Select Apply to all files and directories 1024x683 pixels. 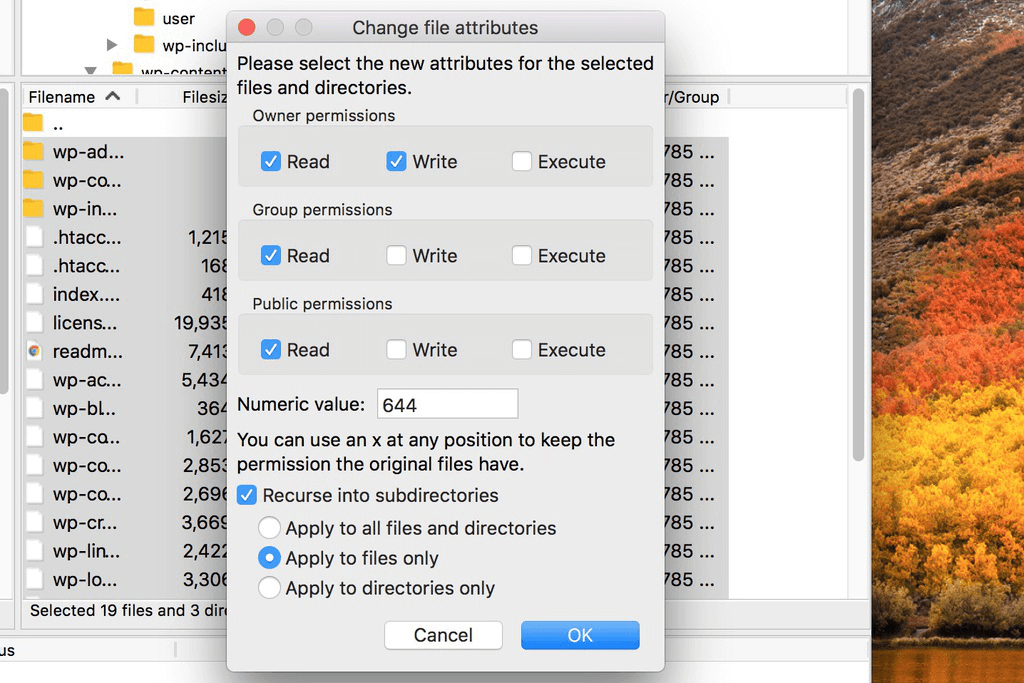point(269,528)
